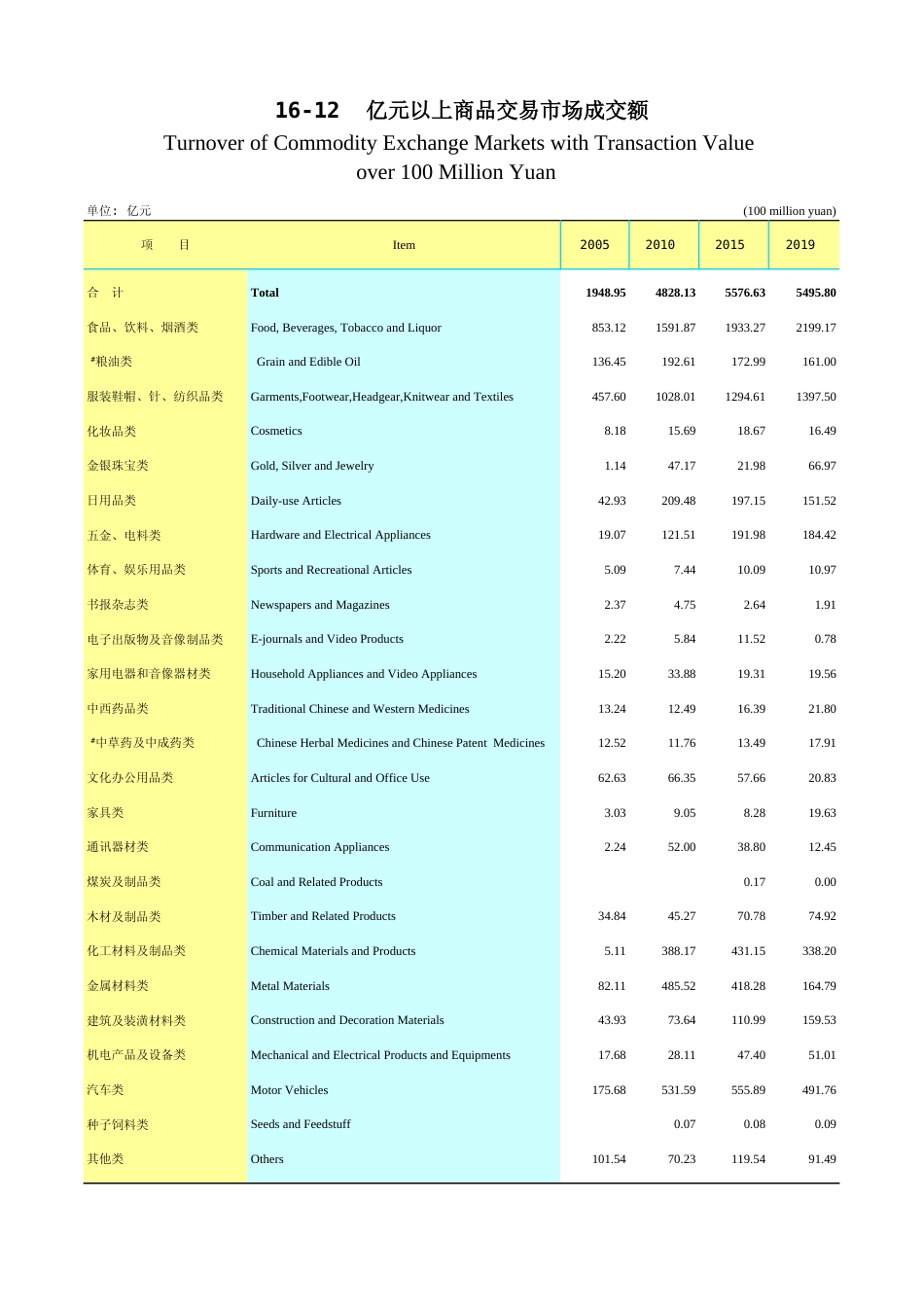The image size is (924, 1307).
Task: Click the 2005 column header
Action: pyautogui.click(x=594, y=245)
